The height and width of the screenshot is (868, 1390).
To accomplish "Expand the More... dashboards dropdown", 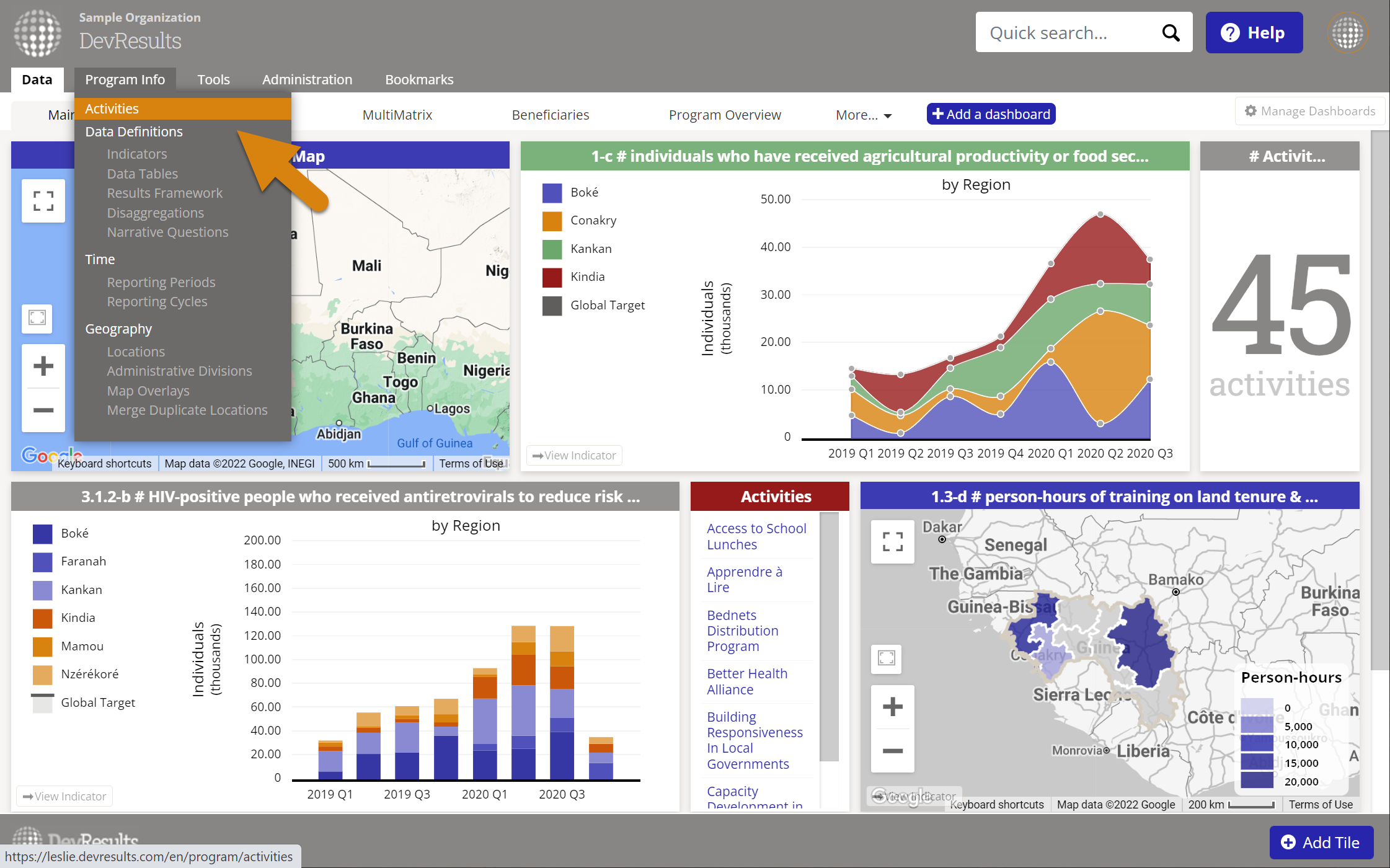I will tap(863, 115).
